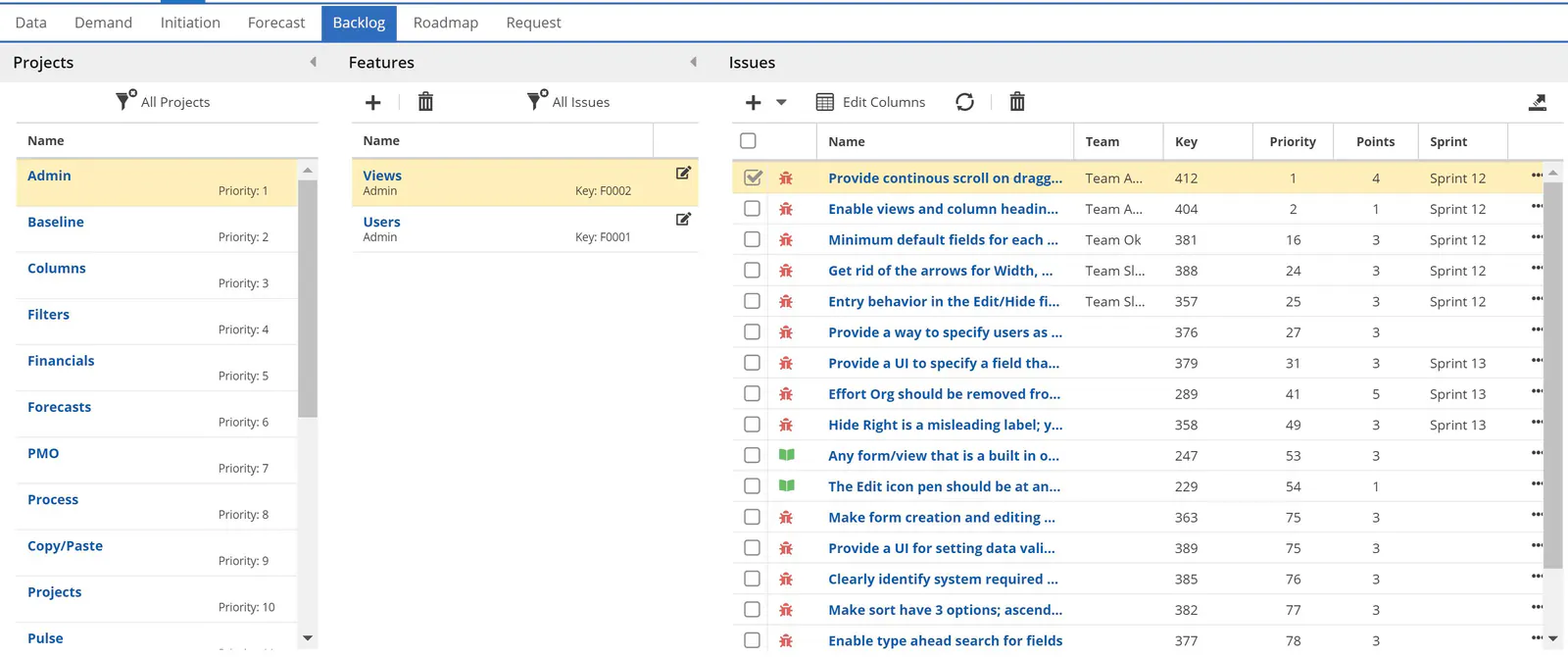Image resolution: width=1568 pixels, height=657 pixels.
Task: Open dropdown arrow next to add issue
Action: point(781,102)
